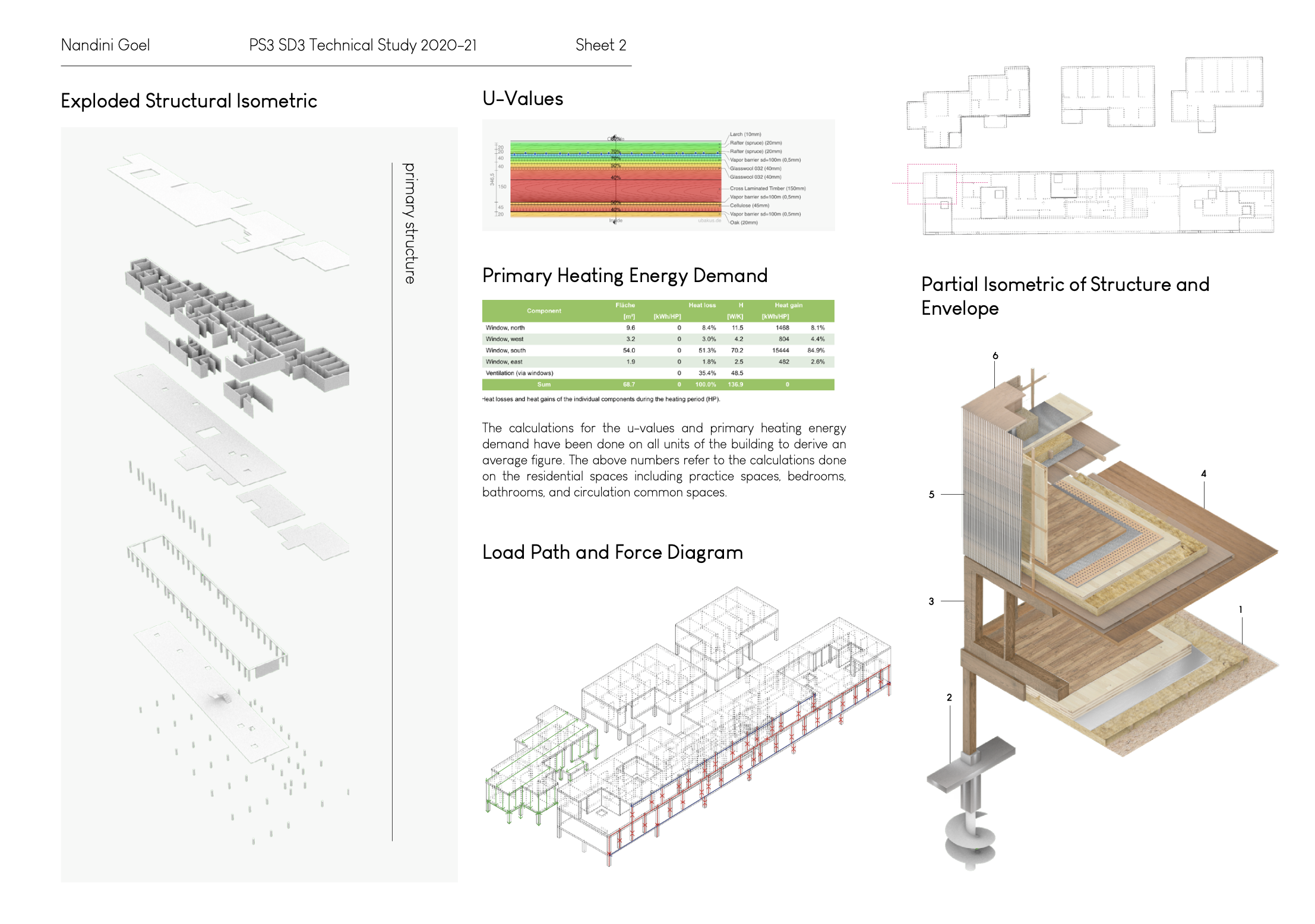The width and height of the screenshot is (1315, 924).
Task: Click the Sheet 2 header text
Action: click(x=600, y=45)
